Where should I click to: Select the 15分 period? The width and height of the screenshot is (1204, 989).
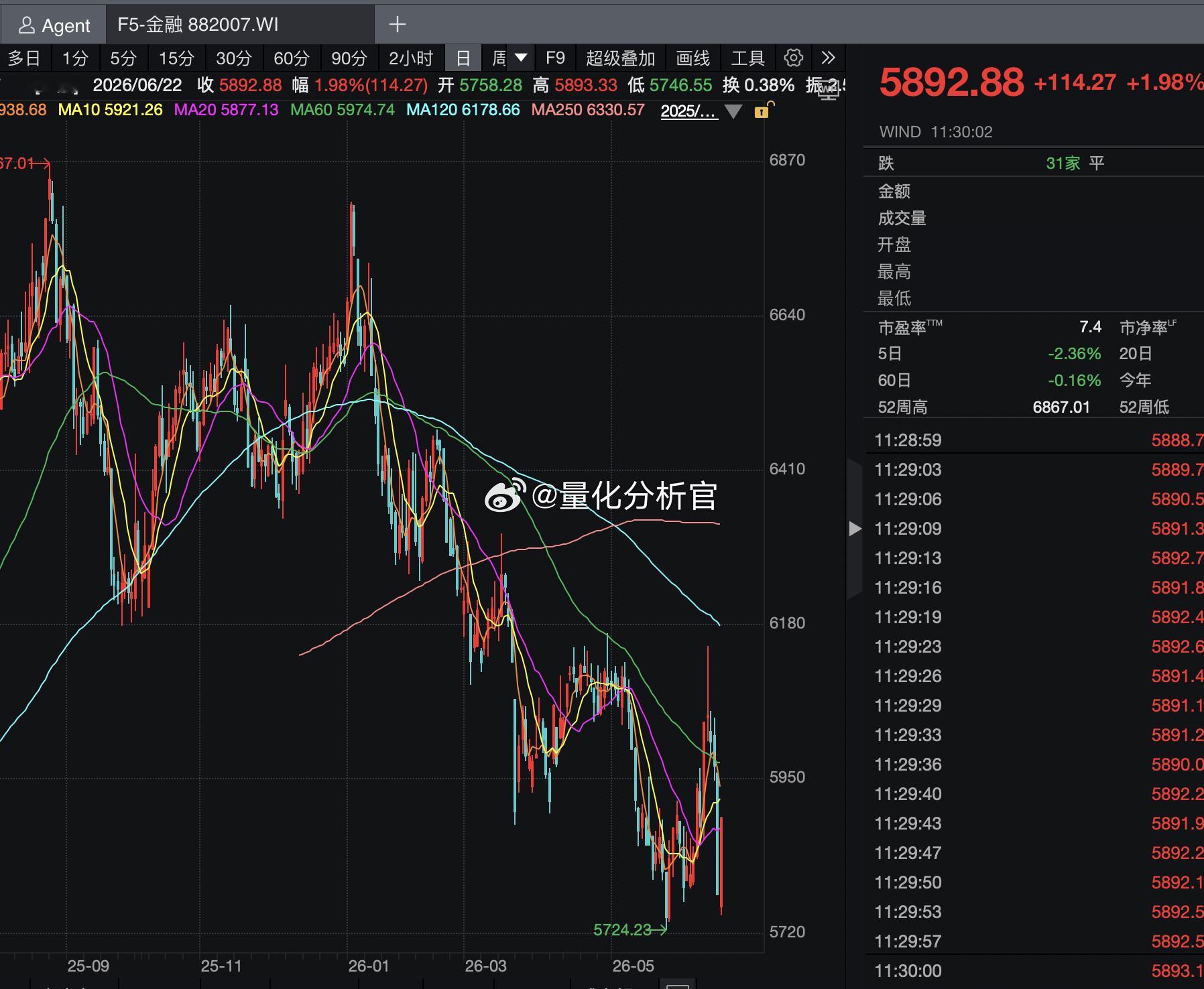point(176,58)
